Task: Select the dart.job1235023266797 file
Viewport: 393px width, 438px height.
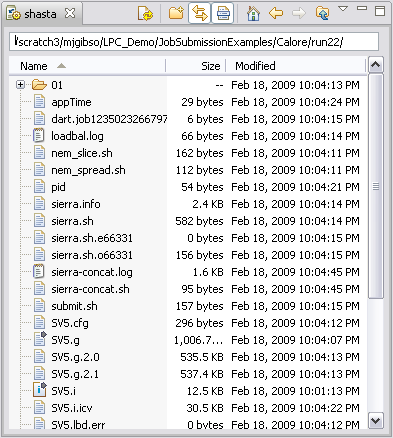Action: click(x=109, y=119)
